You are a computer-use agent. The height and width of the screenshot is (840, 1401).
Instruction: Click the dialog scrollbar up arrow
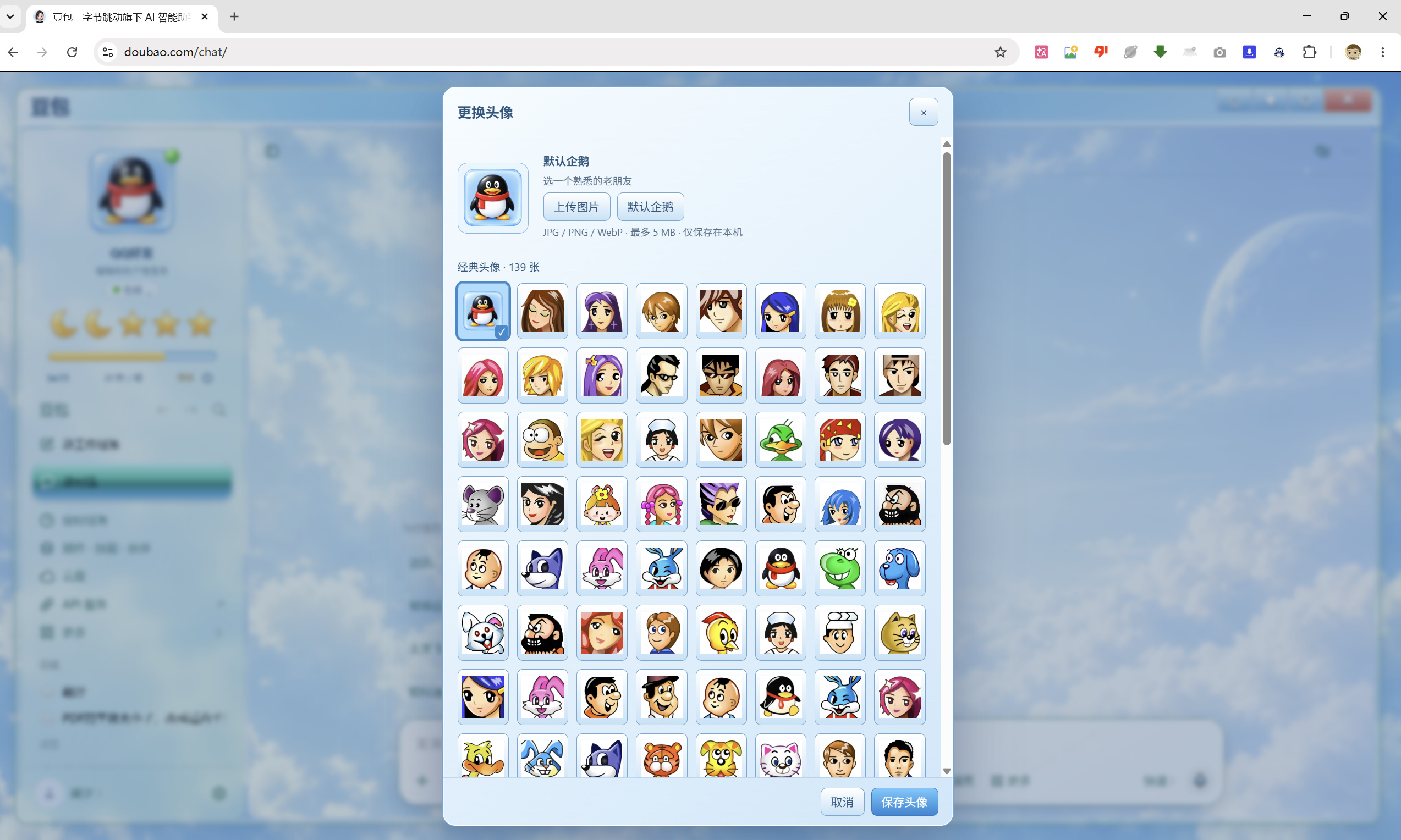pos(946,145)
